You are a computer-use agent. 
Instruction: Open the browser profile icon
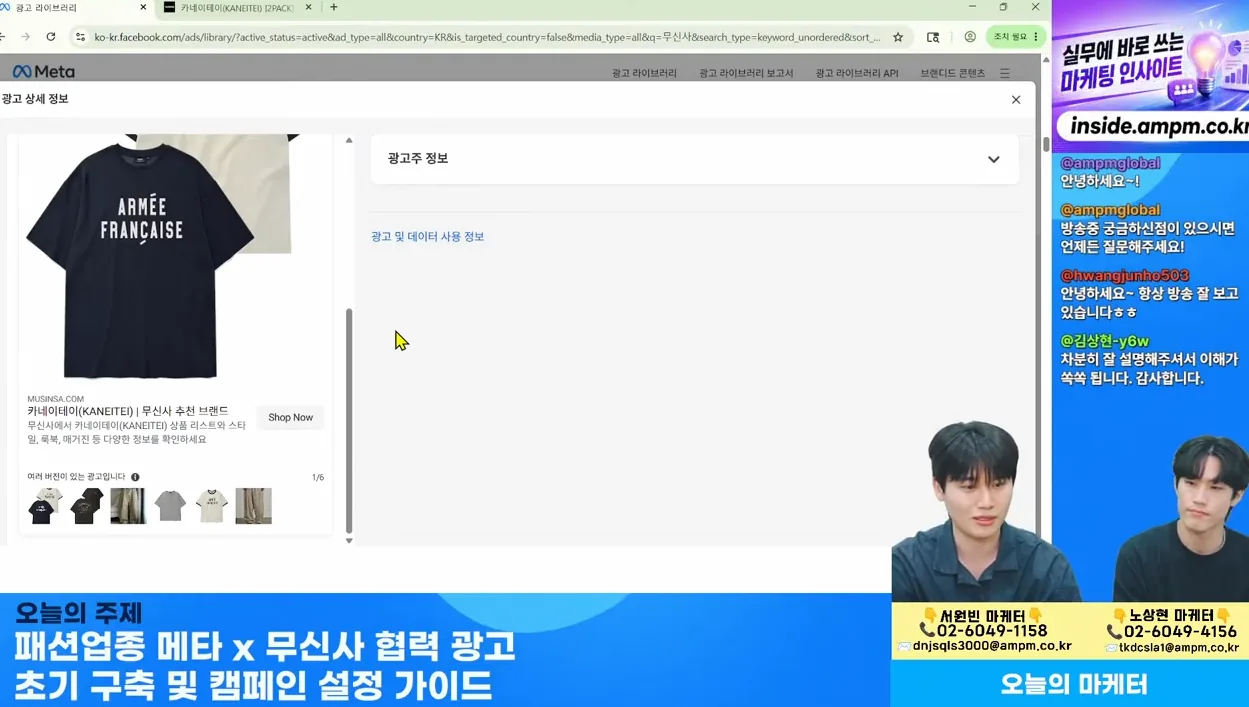970,37
